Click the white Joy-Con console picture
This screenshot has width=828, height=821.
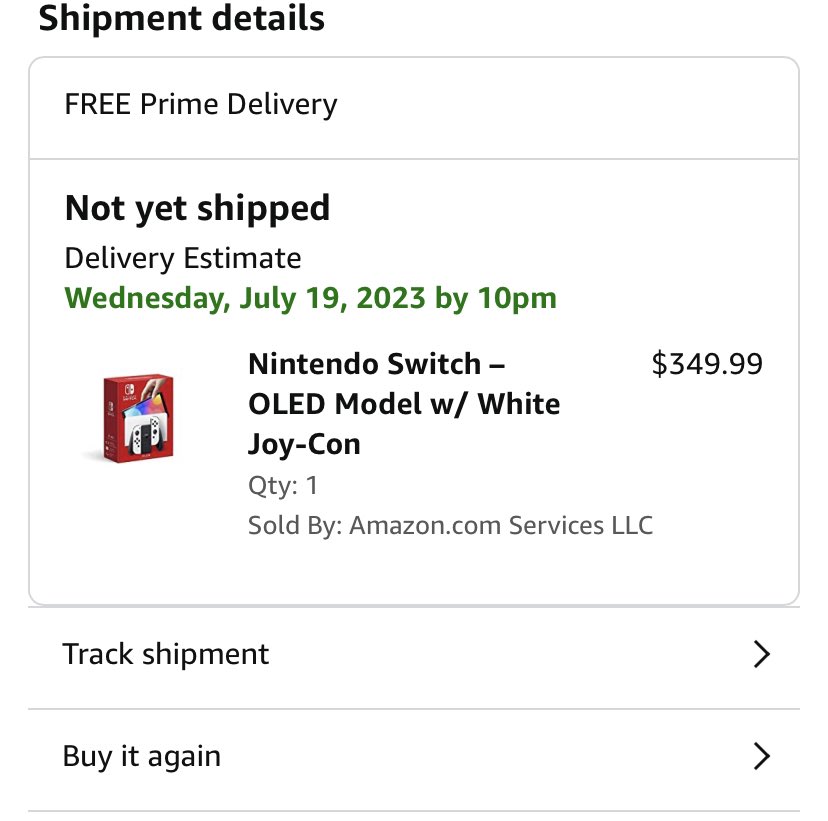point(146,429)
